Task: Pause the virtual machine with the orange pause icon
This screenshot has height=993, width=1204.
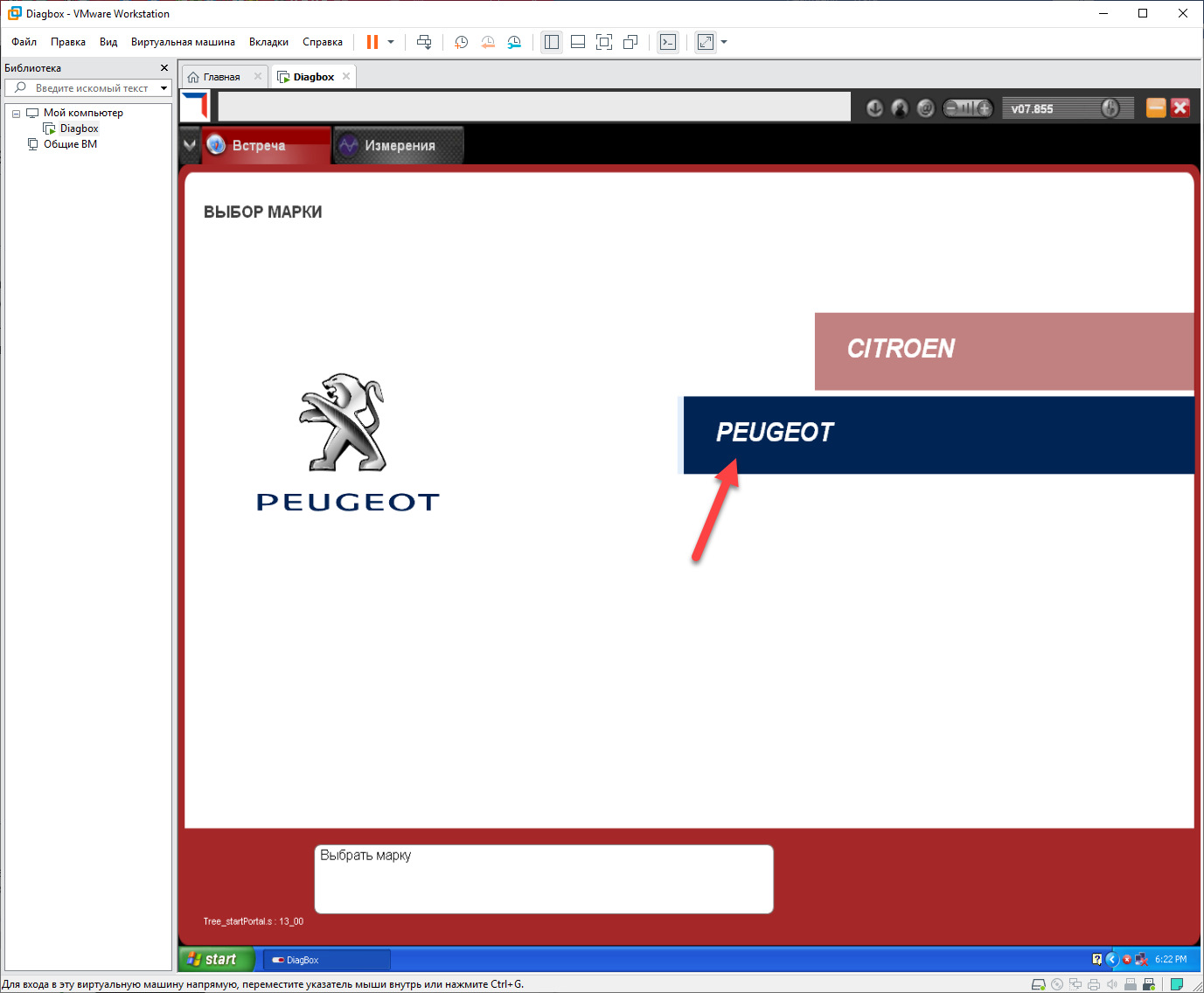Action: [372, 42]
